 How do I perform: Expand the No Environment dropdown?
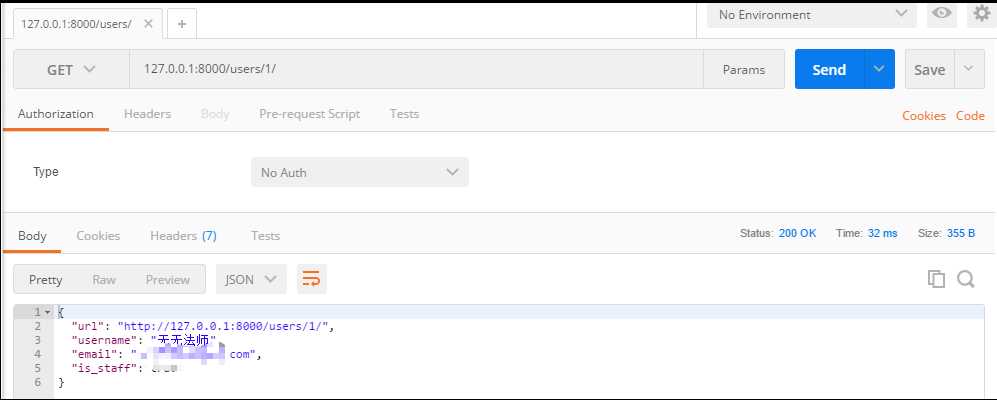pyautogui.click(x=811, y=14)
